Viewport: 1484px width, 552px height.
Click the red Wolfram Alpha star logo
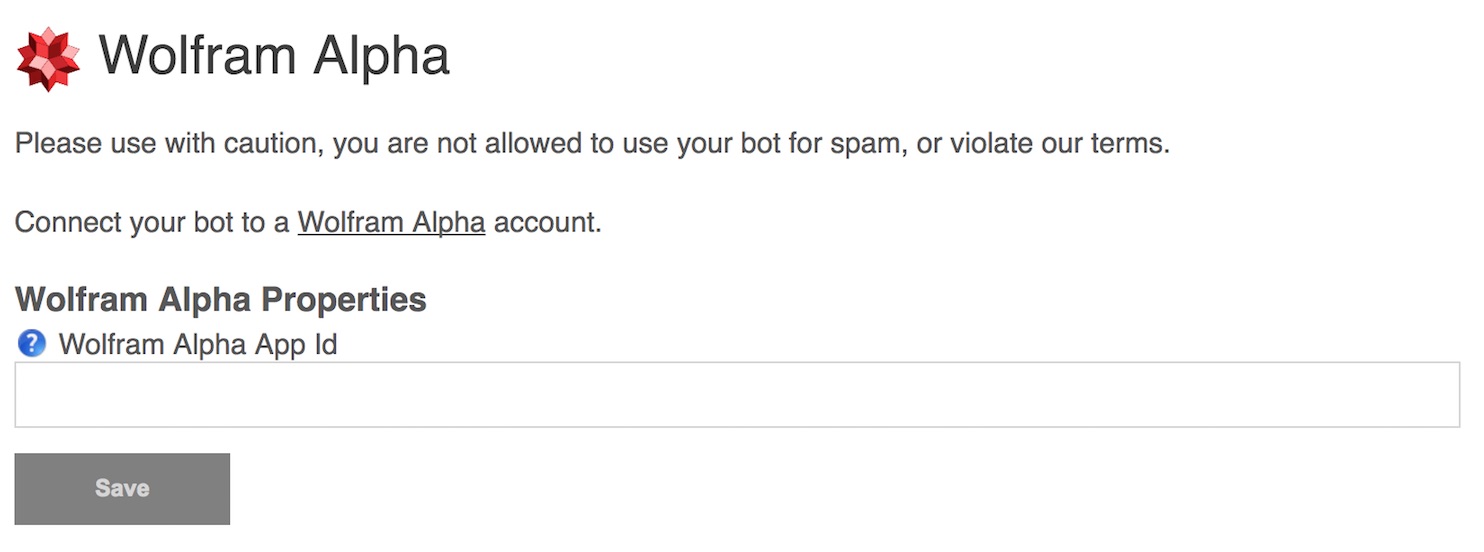tap(48, 59)
